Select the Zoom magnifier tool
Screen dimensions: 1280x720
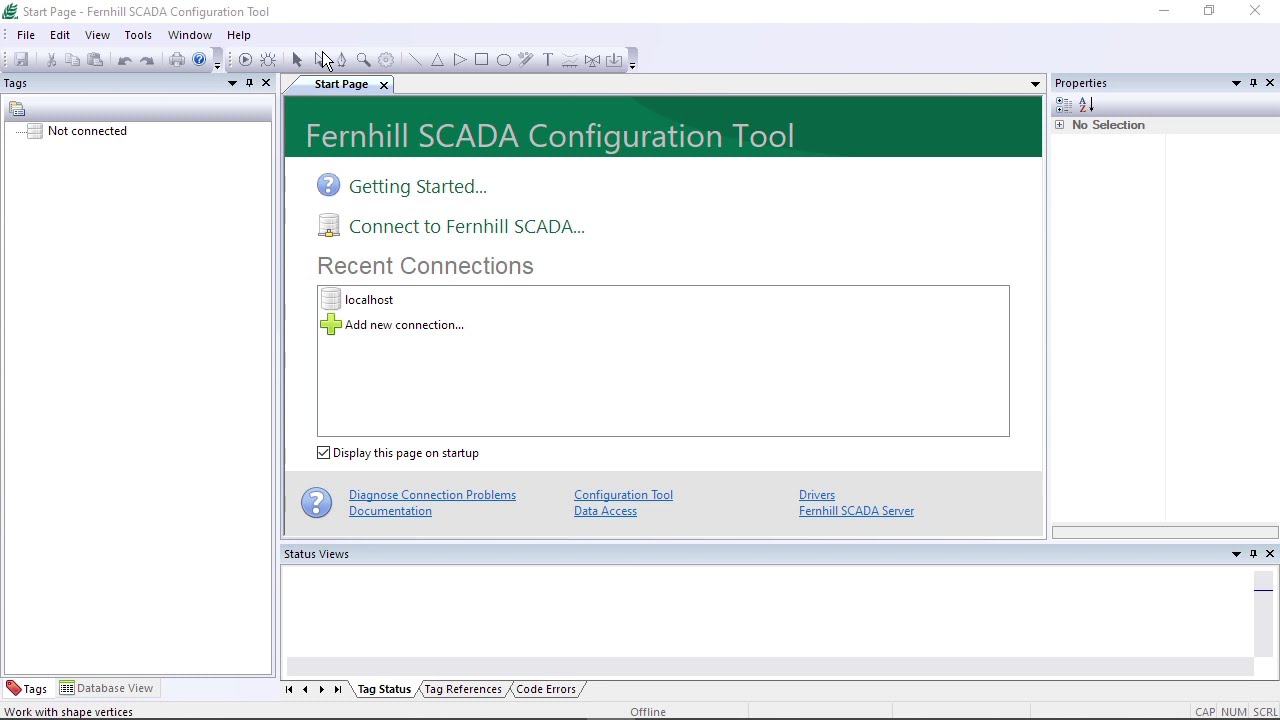click(364, 60)
